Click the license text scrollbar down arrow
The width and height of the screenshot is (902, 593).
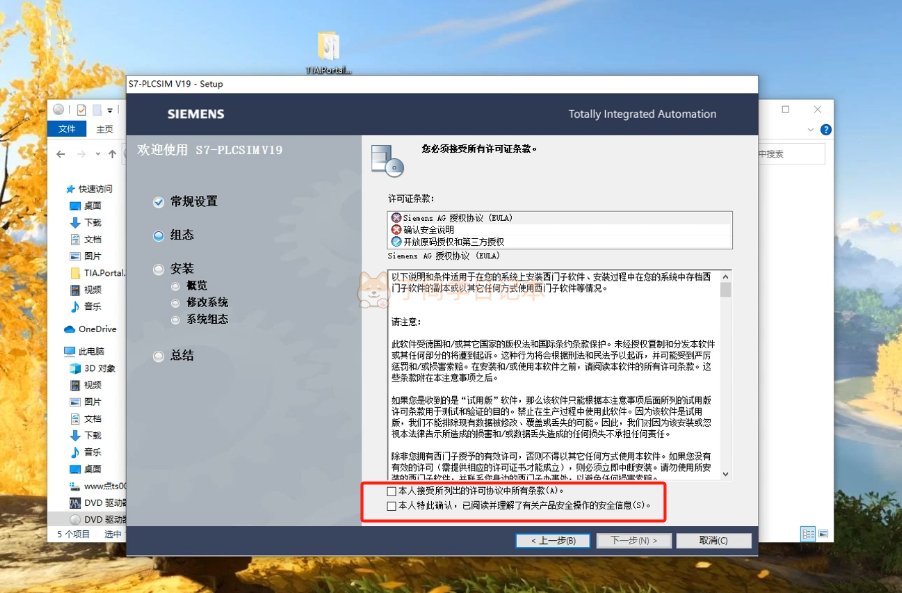tap(725, 474)
